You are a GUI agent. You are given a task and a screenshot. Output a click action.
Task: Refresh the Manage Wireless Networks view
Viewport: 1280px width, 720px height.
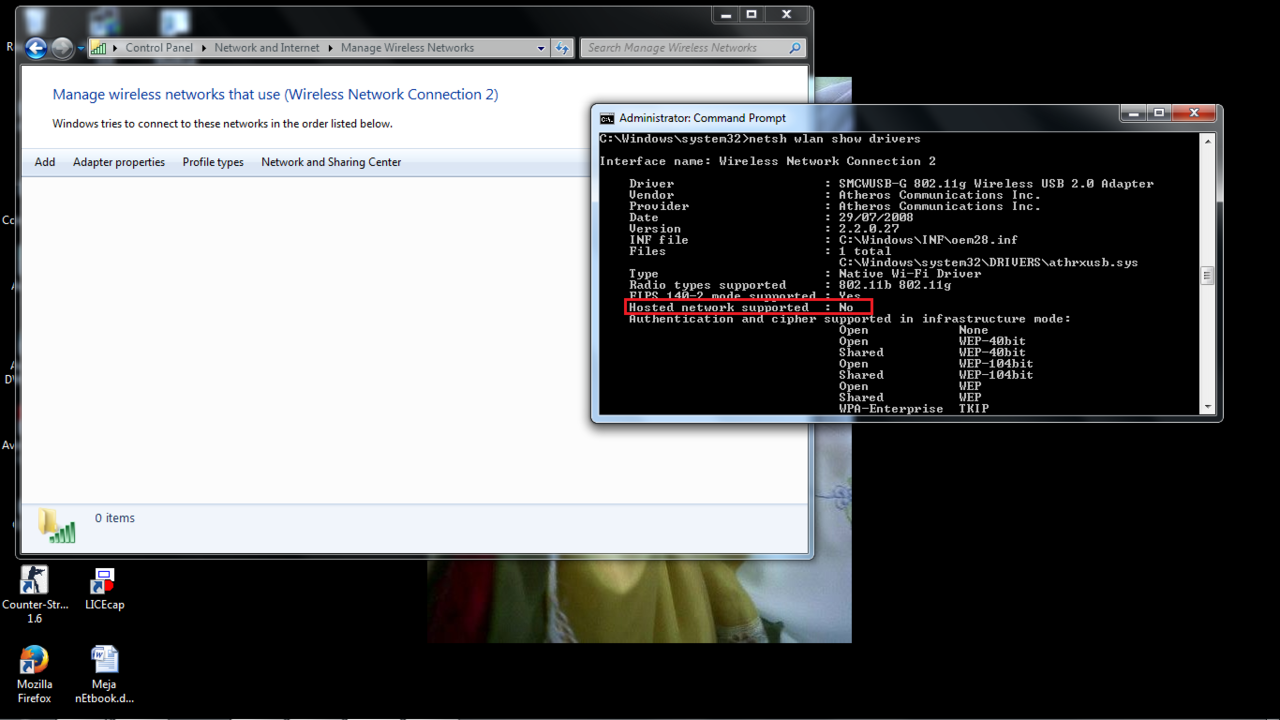click(x=562, y=48)
